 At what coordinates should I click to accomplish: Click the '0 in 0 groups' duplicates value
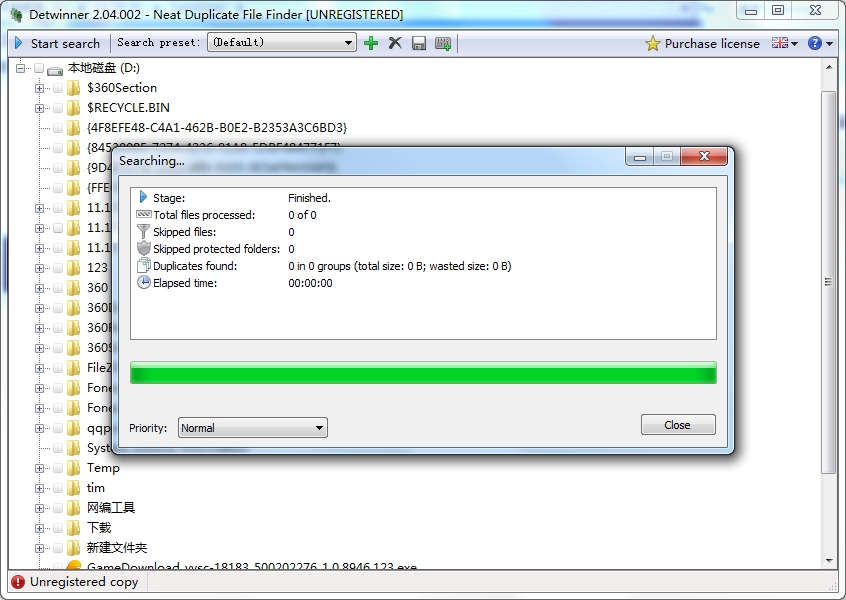400,266
